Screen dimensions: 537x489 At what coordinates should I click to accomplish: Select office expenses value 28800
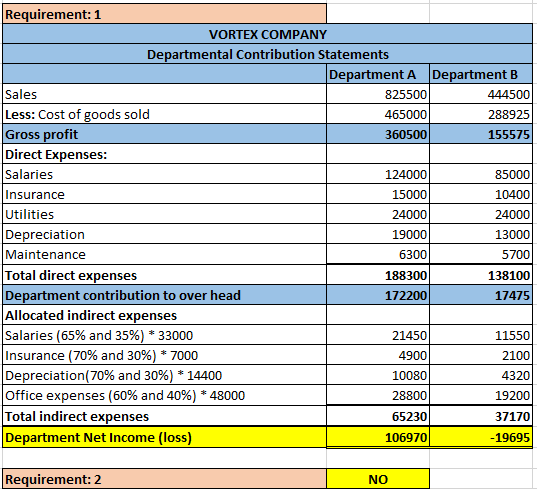[x=378, y=395]
